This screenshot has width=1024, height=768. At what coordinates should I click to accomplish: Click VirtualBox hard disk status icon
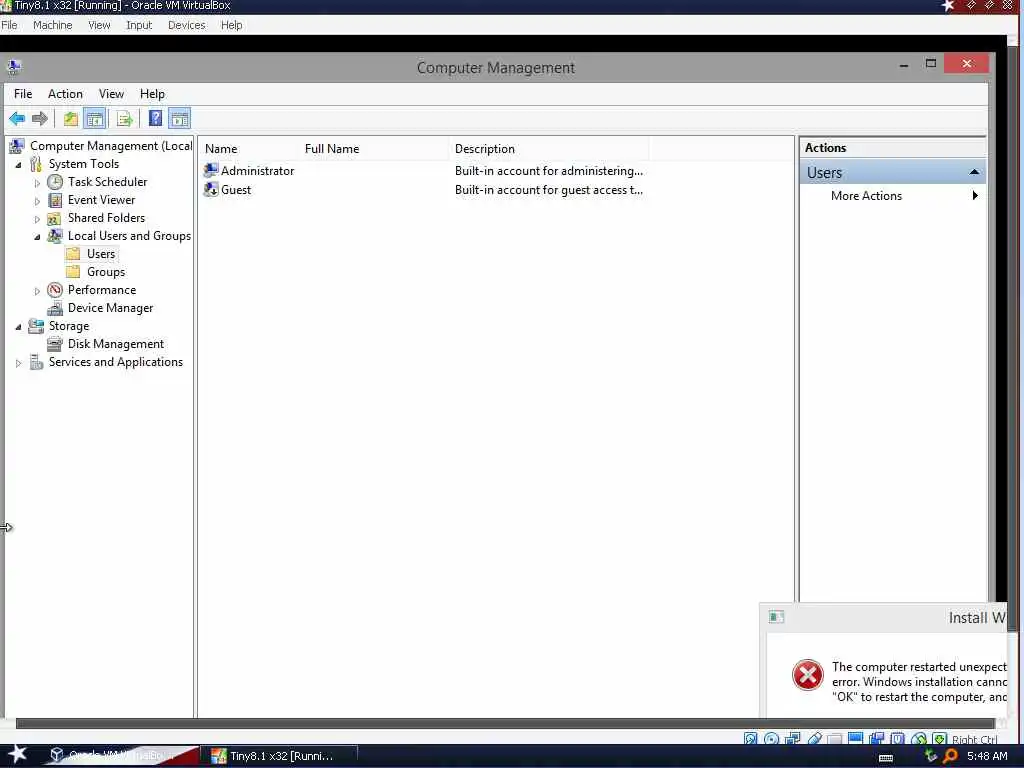click(x=750, y=739)
